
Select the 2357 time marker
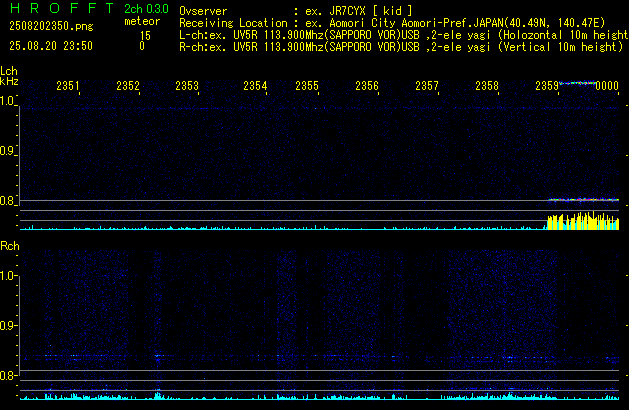[427, 86]
